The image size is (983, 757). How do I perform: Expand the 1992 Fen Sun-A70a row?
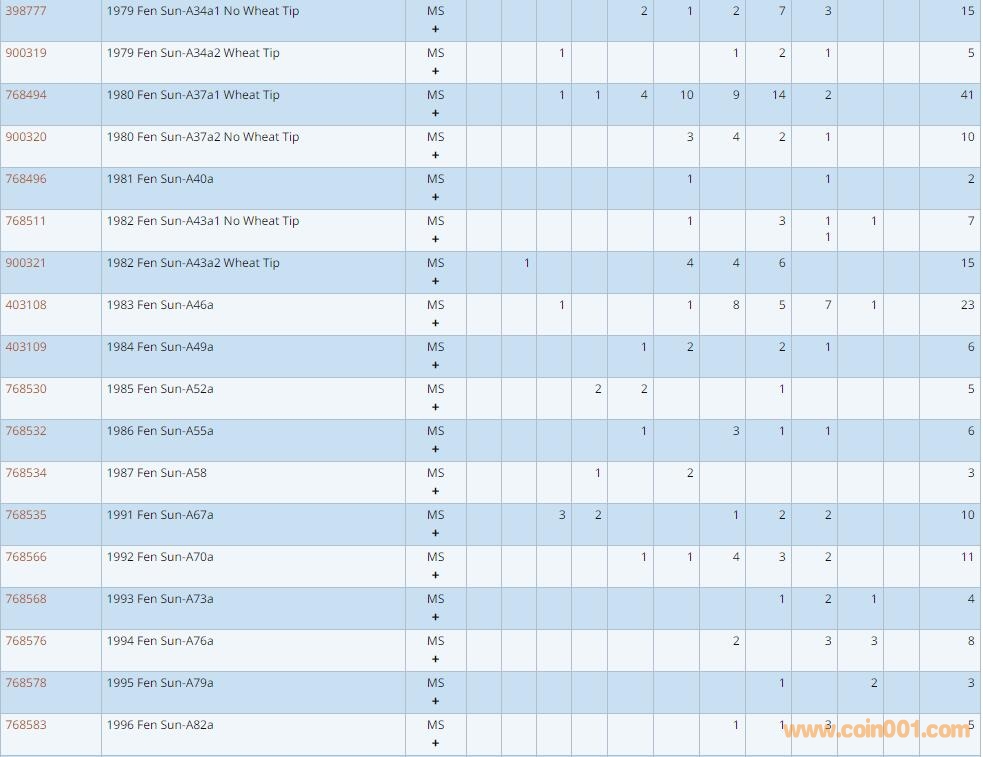pyautogui.click(x=435, y=576)
